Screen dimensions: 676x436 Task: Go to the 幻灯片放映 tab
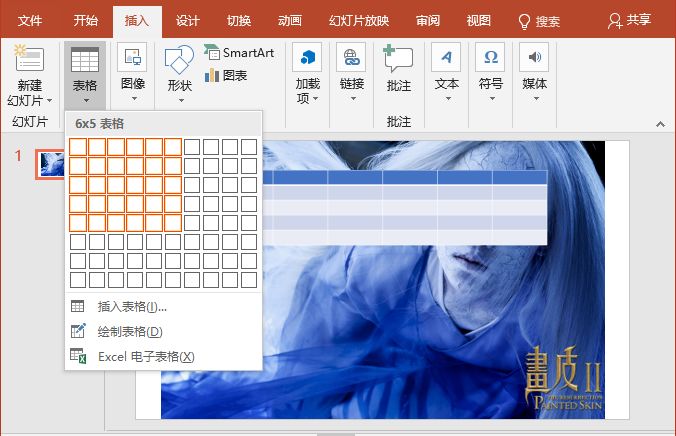pyautogui.click(x=359, y=20)
